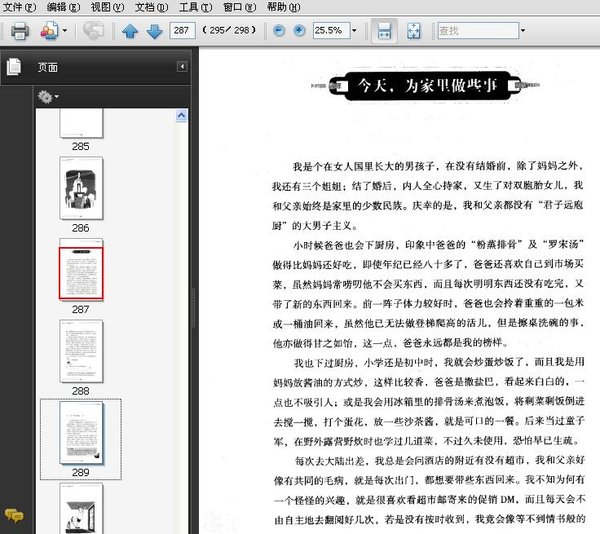
Task: Open the pages panel gear options menu
Action: click(48, 97)
